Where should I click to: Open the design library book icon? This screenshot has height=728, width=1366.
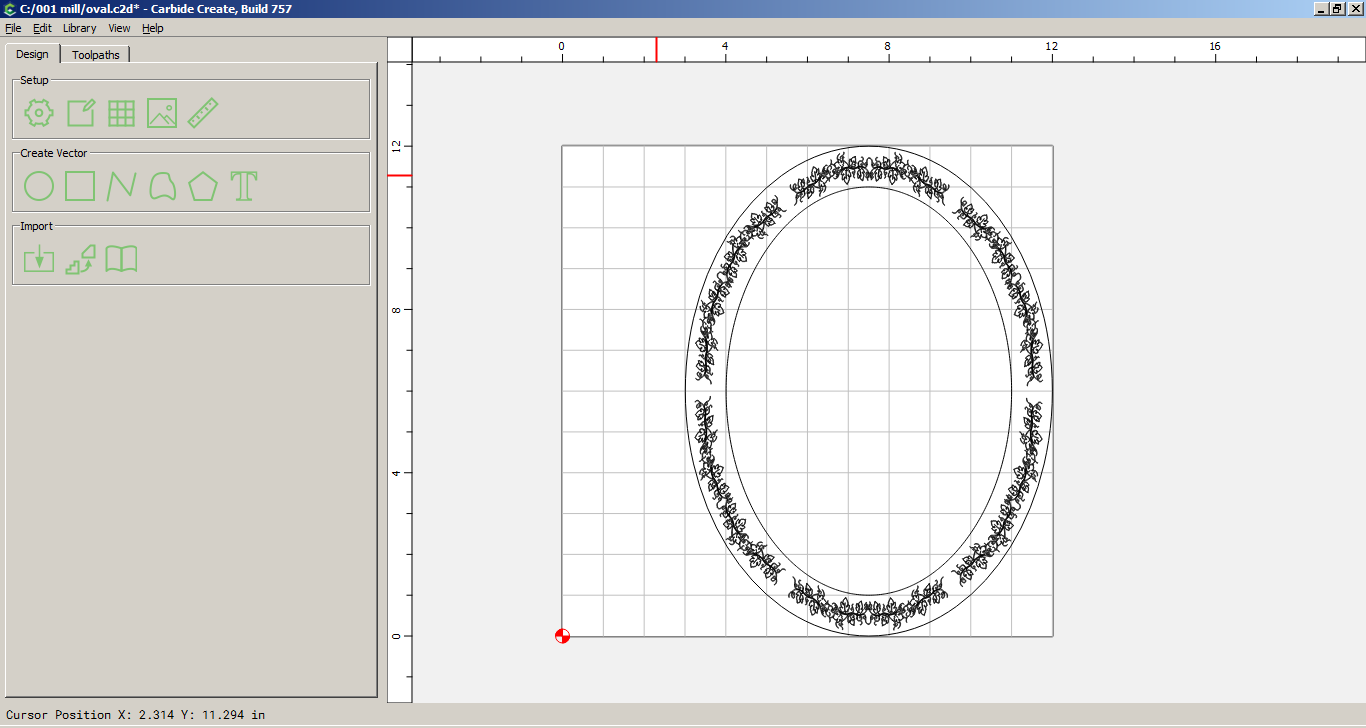click(x=121, y=260)
